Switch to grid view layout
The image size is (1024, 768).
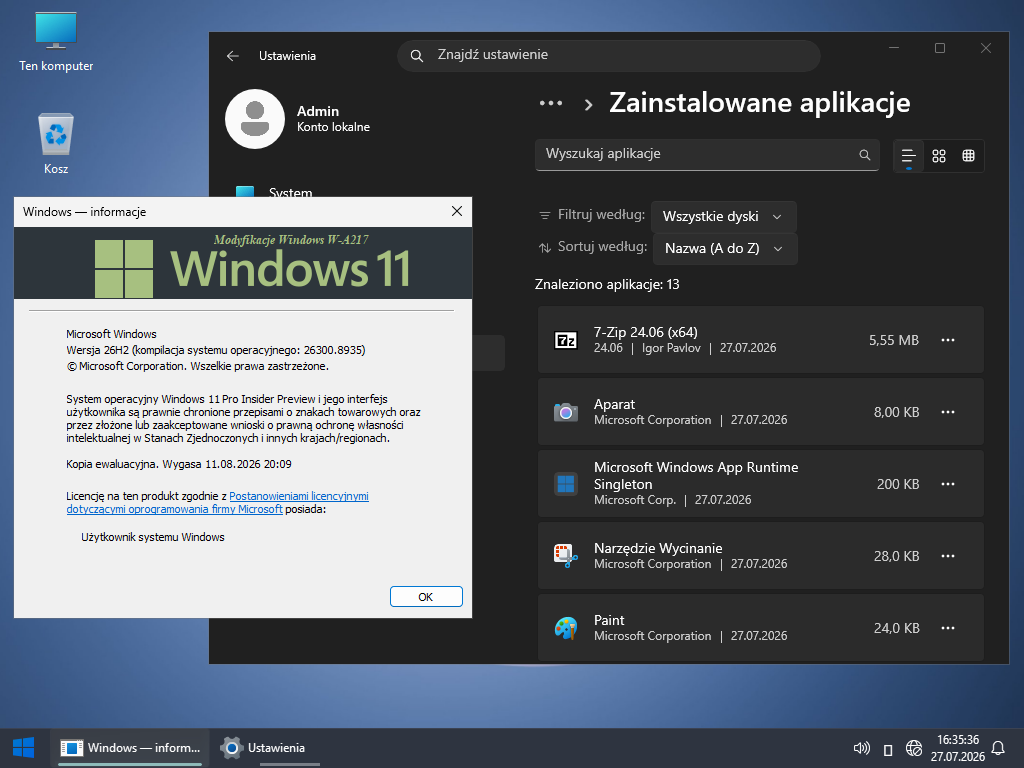938,155
